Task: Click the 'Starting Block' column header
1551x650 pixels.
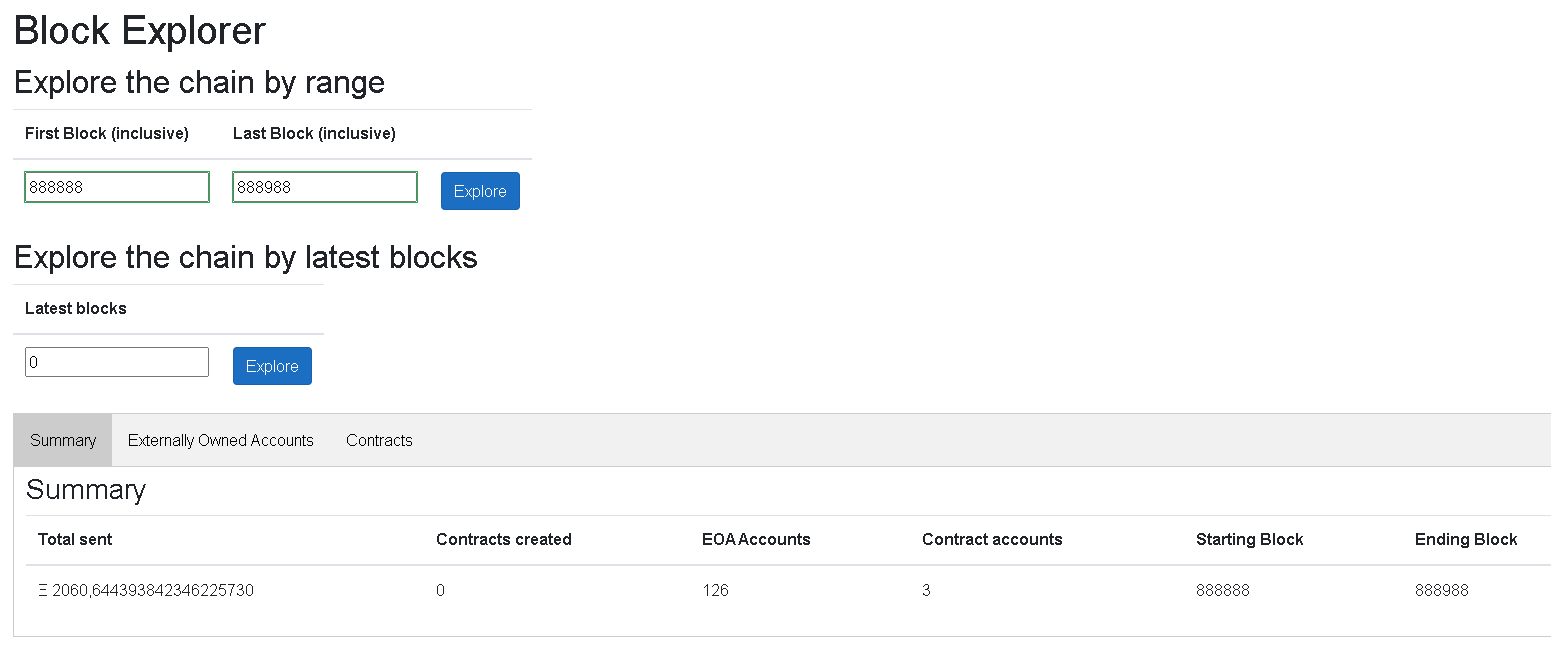Action: [x=1250, y=540]
